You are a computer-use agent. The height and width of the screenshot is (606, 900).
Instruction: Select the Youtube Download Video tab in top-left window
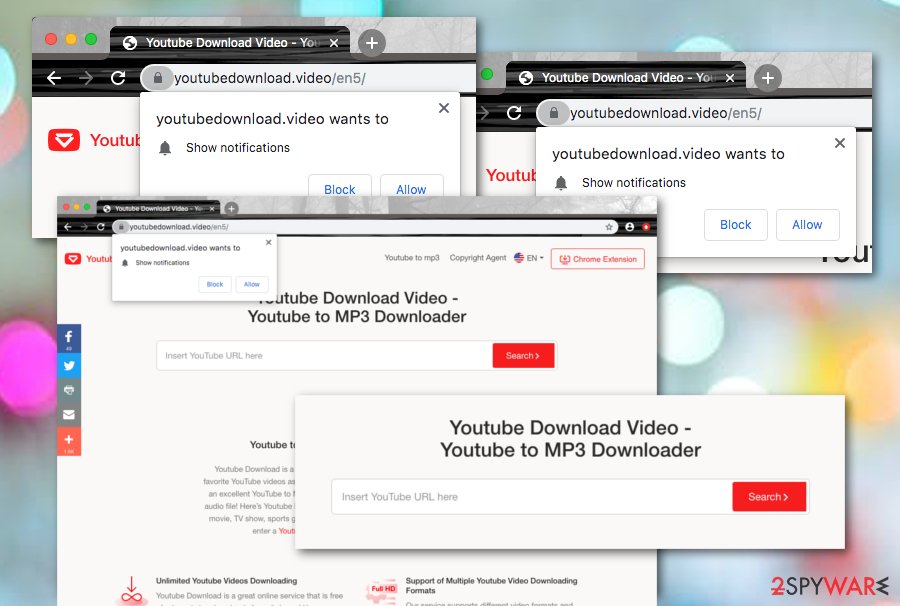pyautogui.click(x=230, y=42)
